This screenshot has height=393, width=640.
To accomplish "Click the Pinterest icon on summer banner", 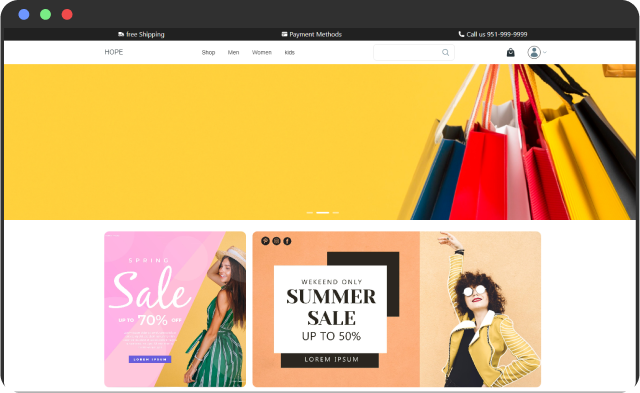I will (x=265, y=241).
